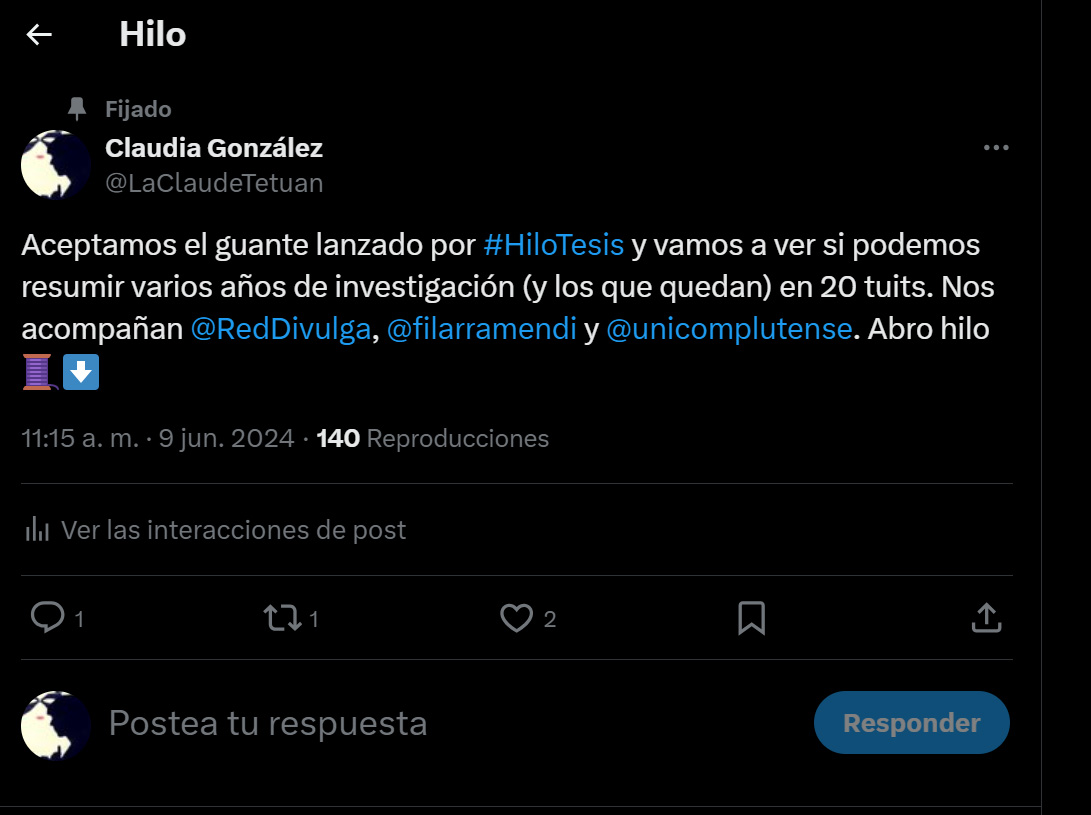Visit the @filarramendi profile link
This screenshot has width=1091, height=815.
coord(481,330)
